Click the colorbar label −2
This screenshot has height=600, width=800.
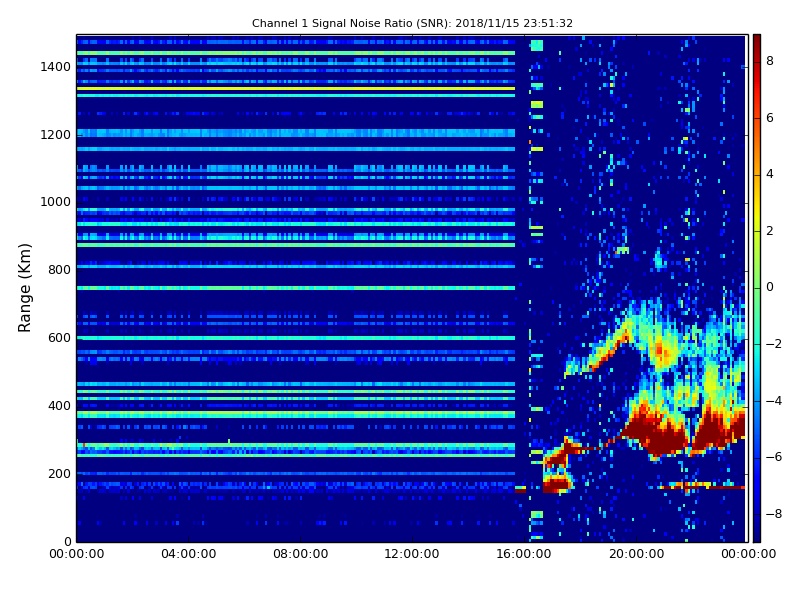coord(773,344)
